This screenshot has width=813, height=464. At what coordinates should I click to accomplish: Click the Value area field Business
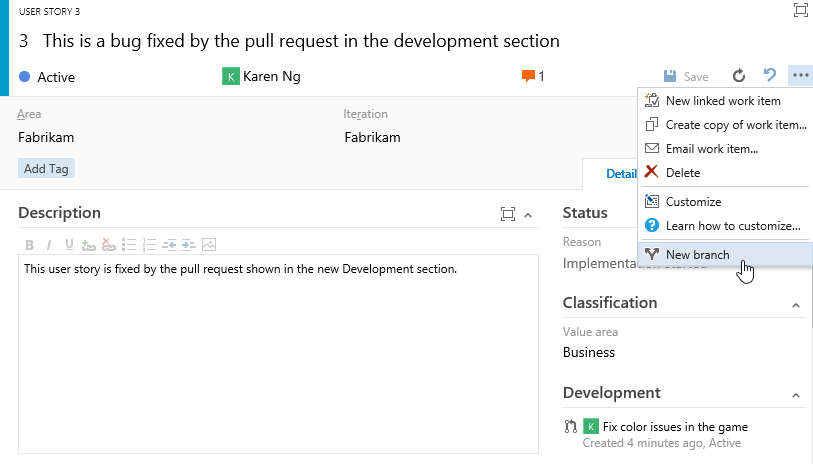click(x=589, y=353)
